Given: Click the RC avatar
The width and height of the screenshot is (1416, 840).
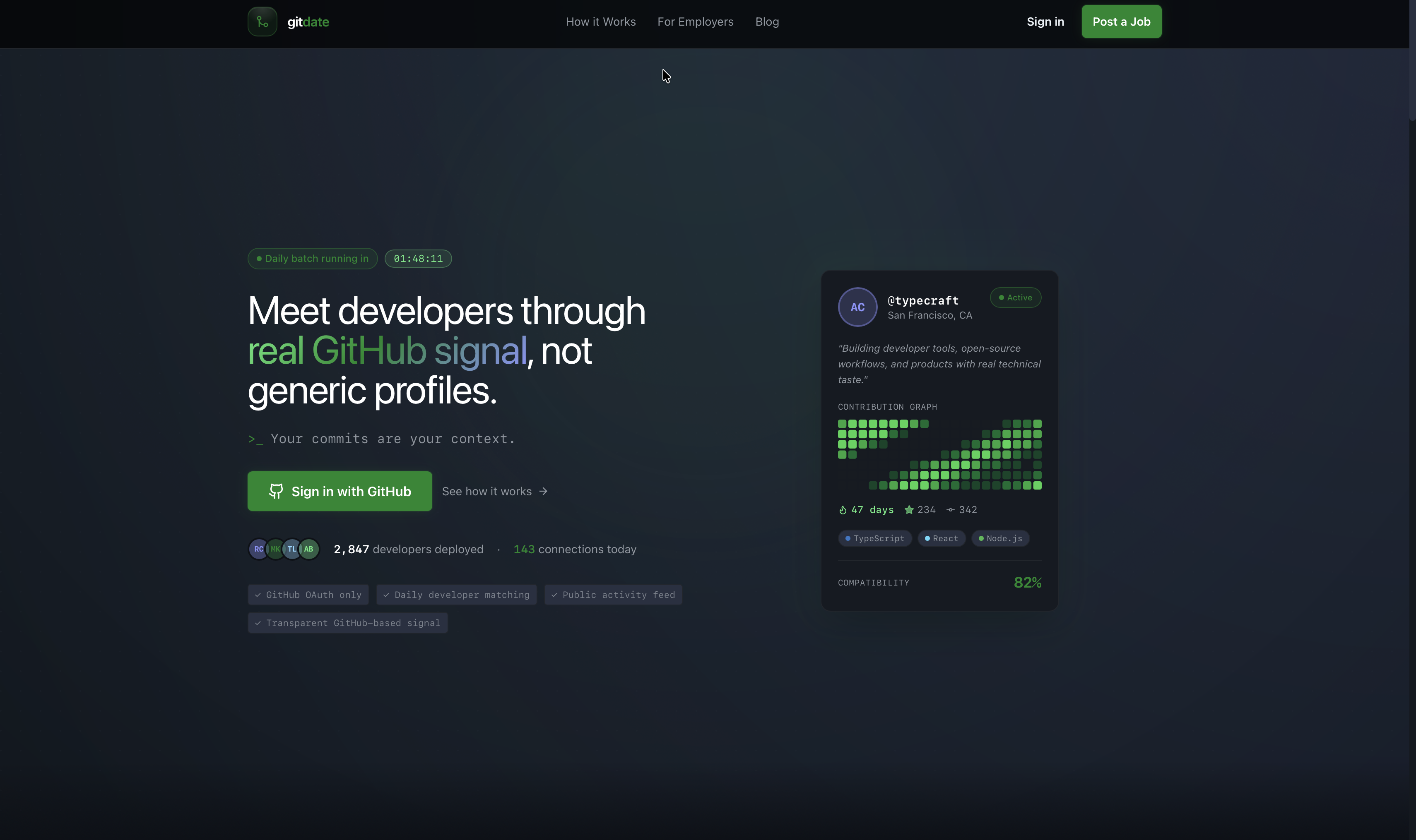Looking at the screenshot, I should [x=258, y=549].
